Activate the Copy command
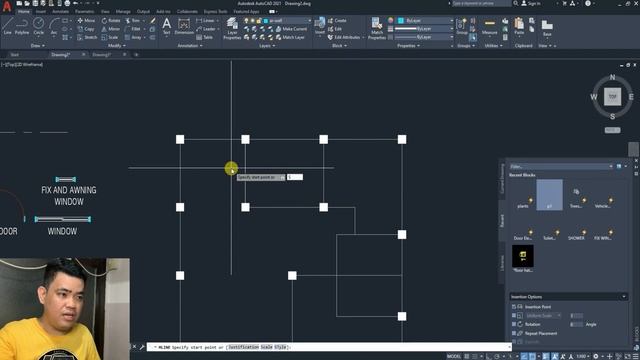This screenshot has height=360, width=640. [86, 29]
